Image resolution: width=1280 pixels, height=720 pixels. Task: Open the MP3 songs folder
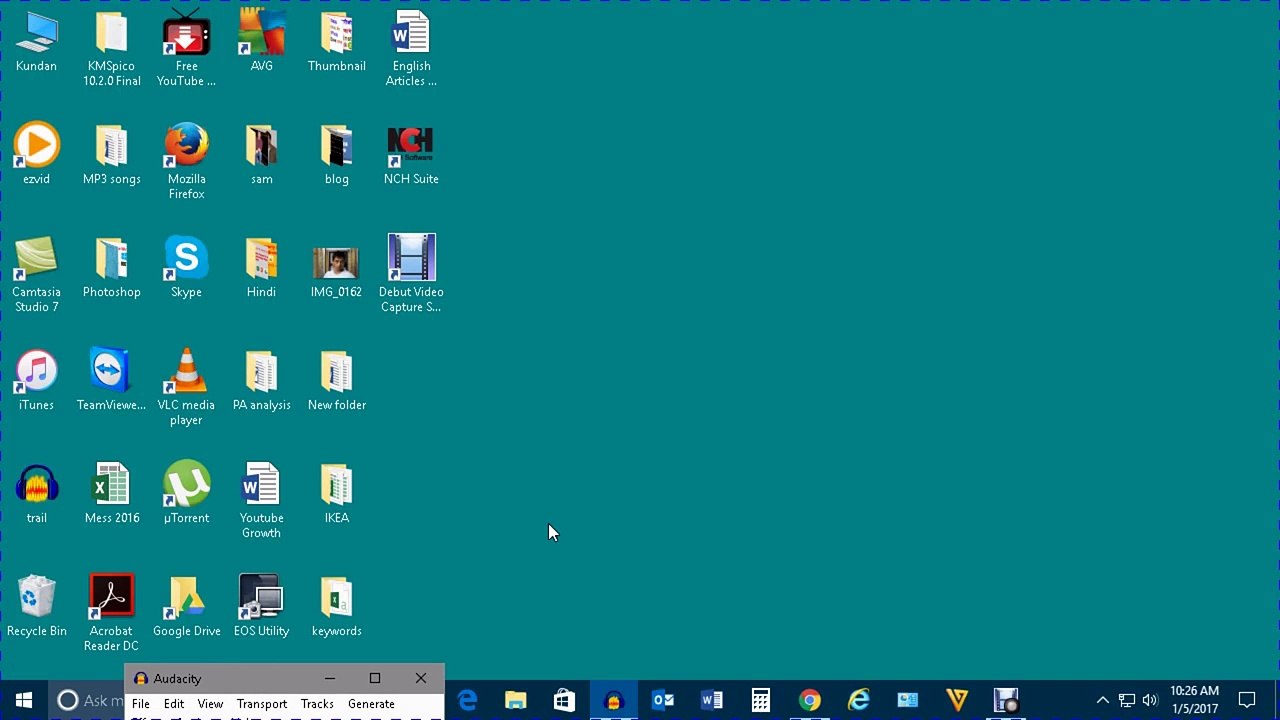pyautogui.click(x=111, y=155)
